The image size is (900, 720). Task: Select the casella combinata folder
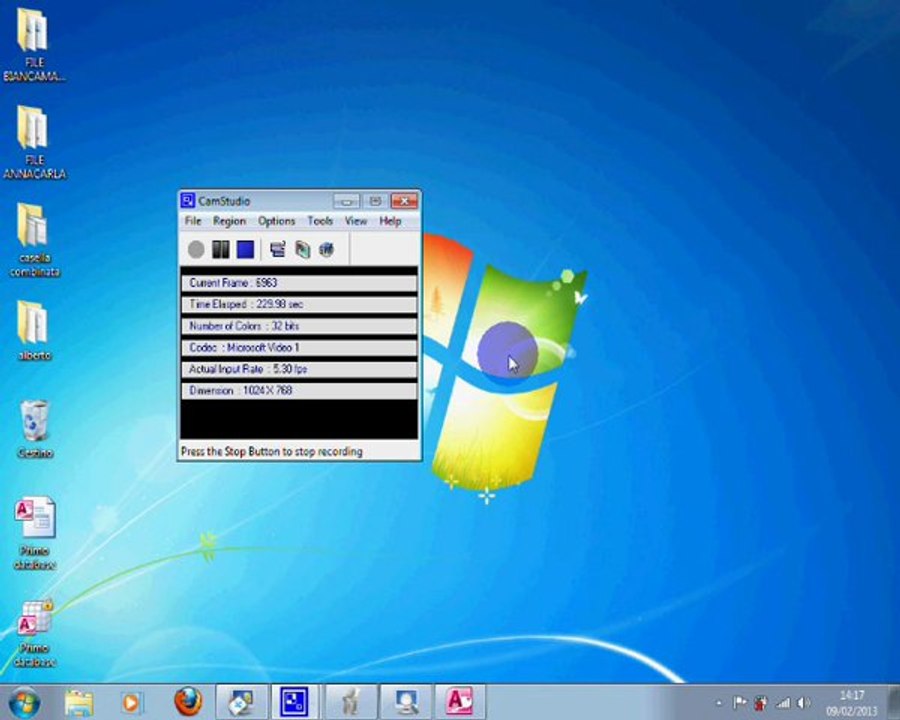[x=34, y=240]
